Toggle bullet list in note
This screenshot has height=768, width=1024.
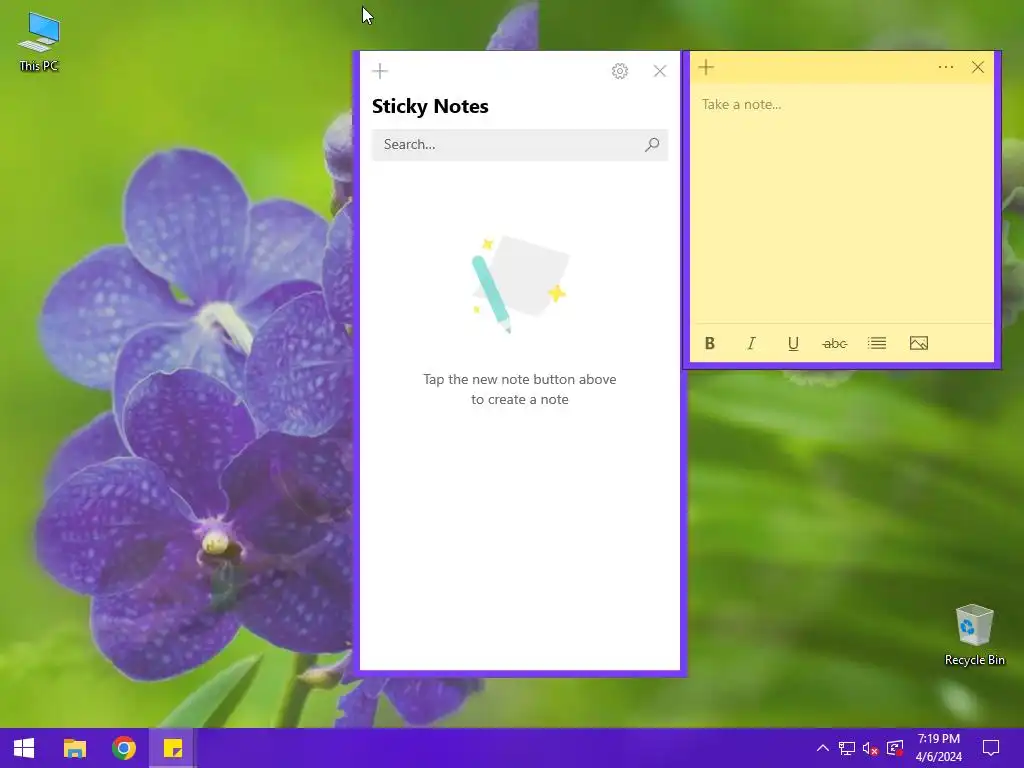[x=877, y=344]
